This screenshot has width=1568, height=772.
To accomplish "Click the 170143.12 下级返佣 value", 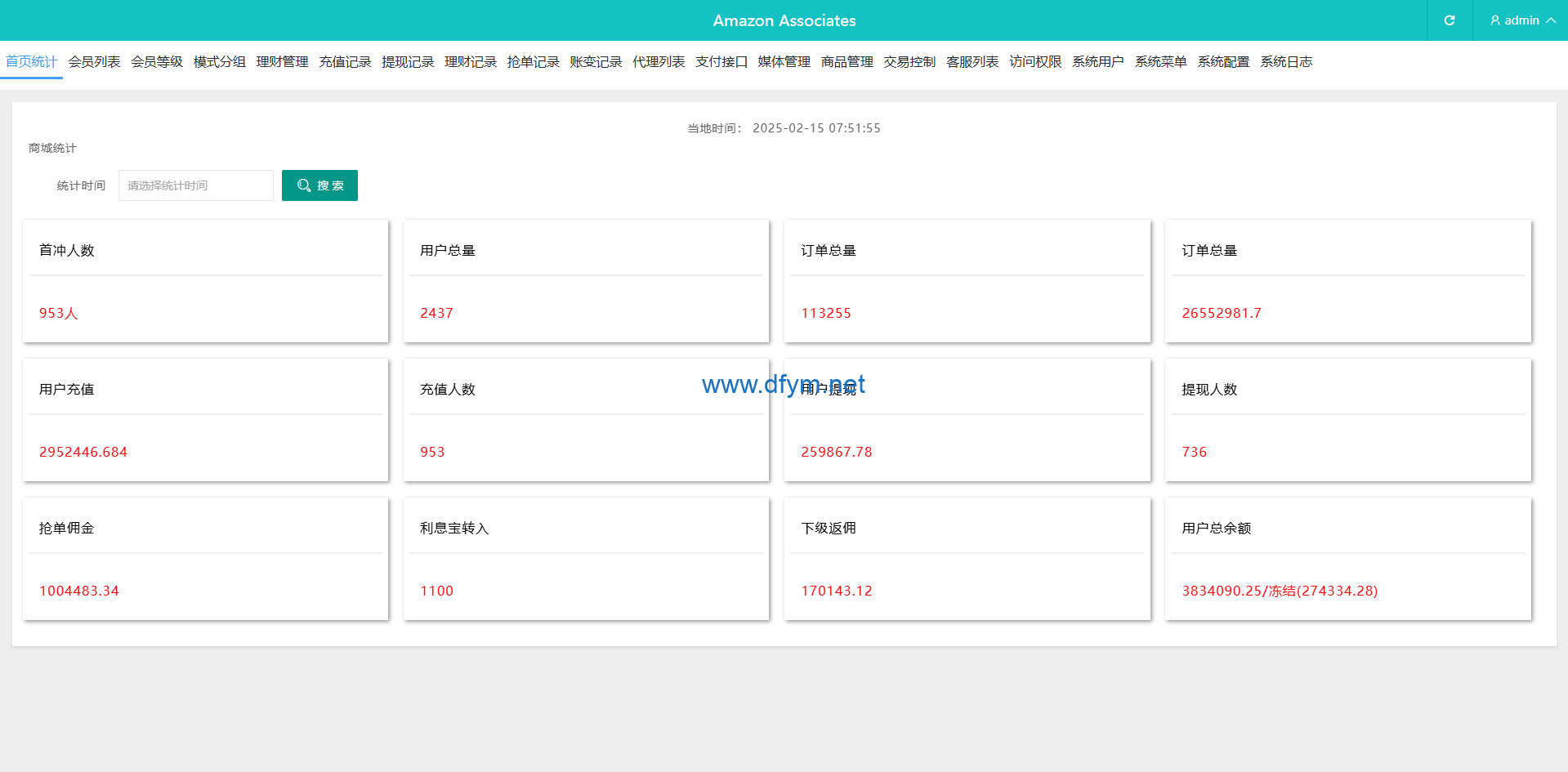I will pos(837,591).
